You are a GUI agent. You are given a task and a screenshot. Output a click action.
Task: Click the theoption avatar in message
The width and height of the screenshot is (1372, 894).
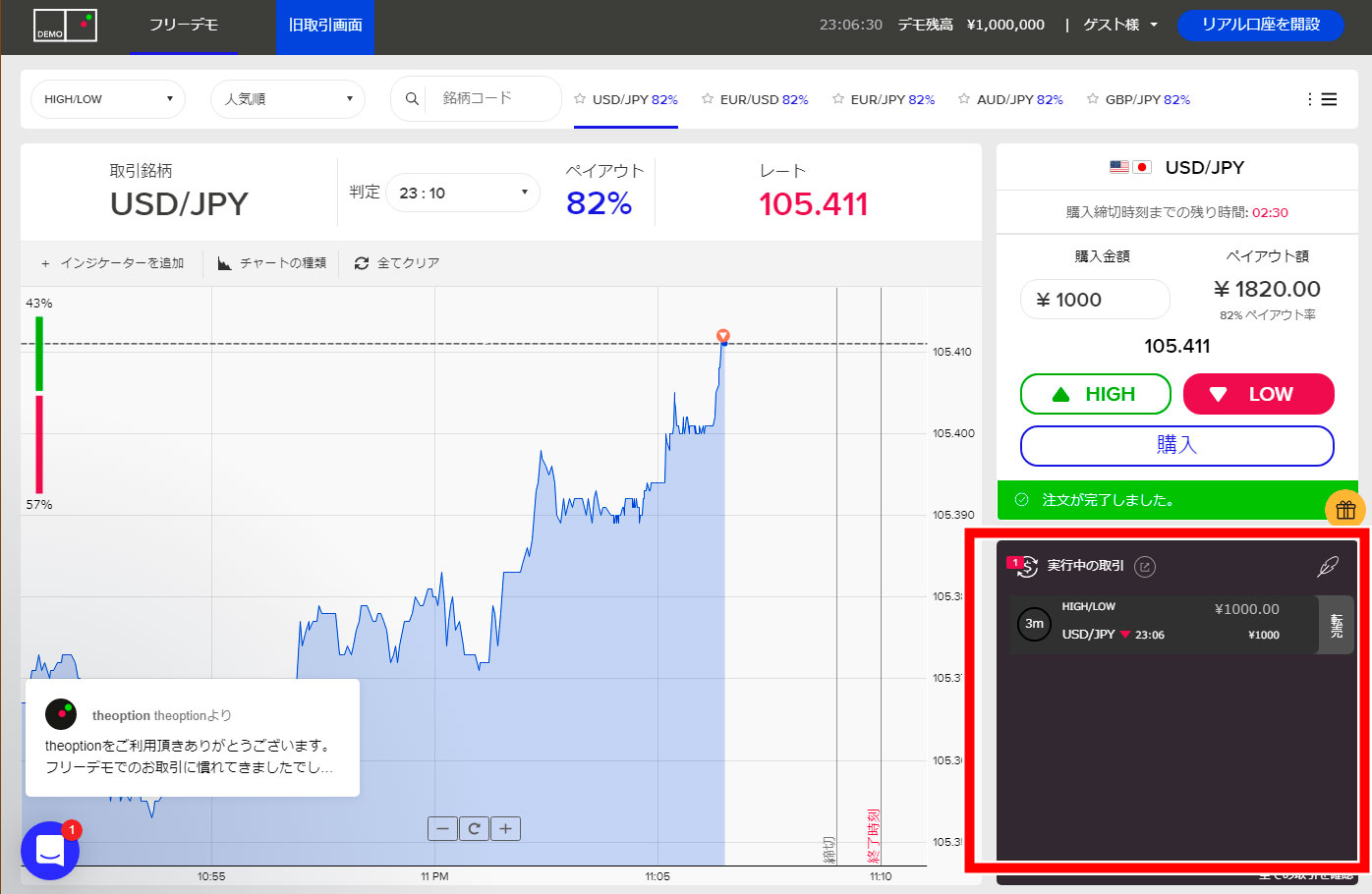coord(61,714)
